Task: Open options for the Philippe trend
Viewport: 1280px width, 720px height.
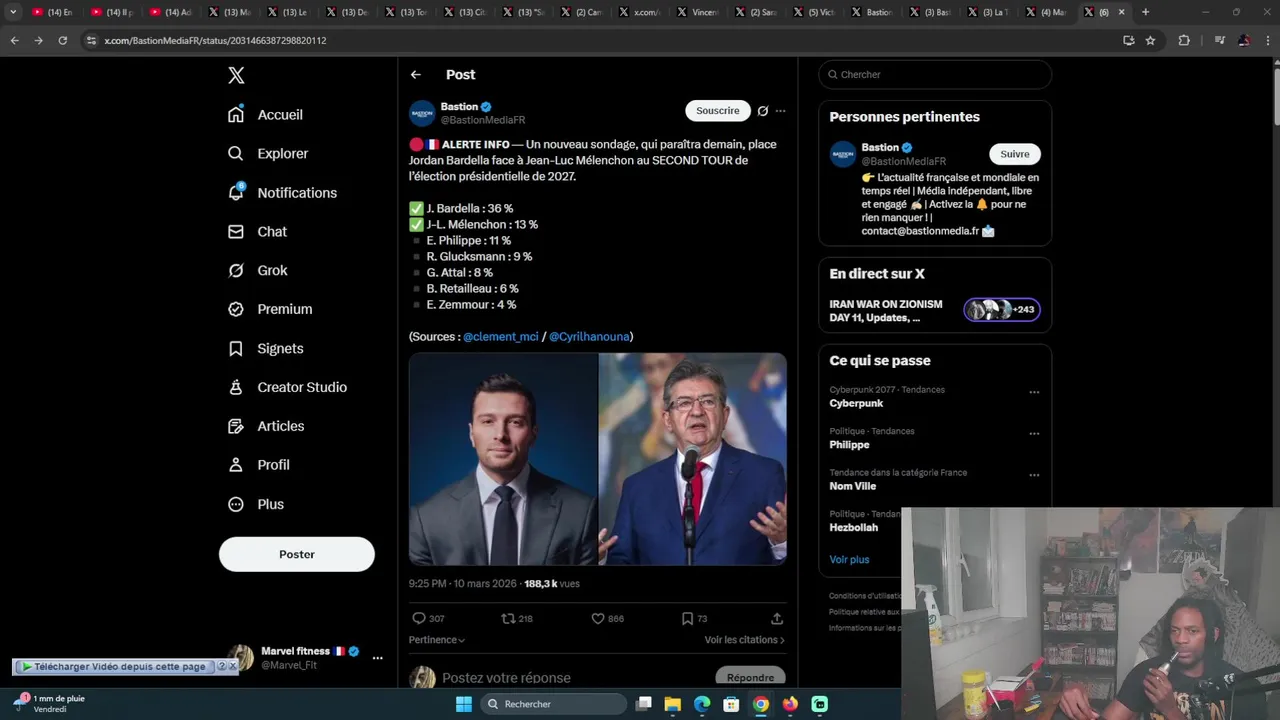Action: (1034, 434)
